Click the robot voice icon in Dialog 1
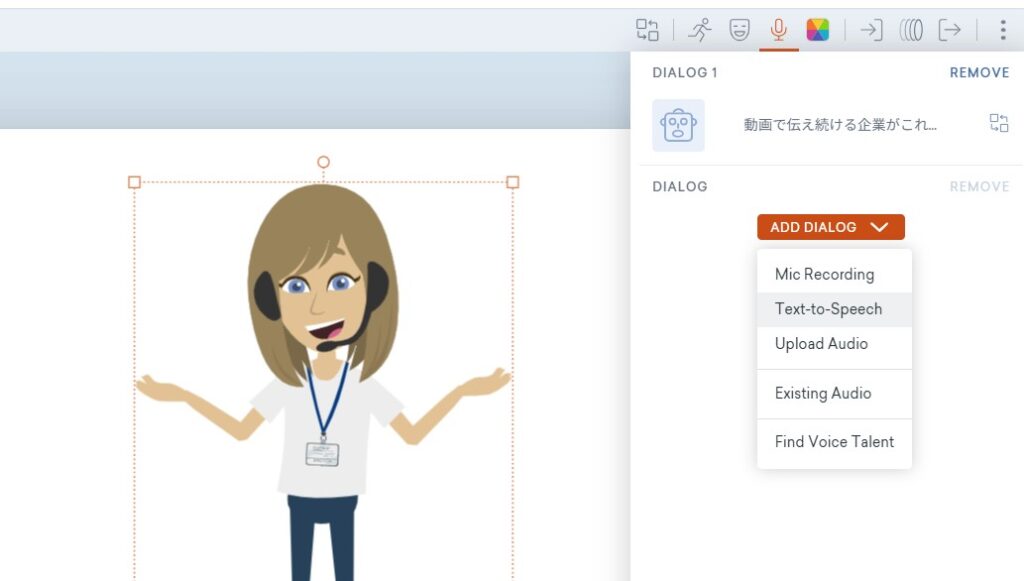The height and width of the screenshot is (581, 1024). (x=678, y=125)
